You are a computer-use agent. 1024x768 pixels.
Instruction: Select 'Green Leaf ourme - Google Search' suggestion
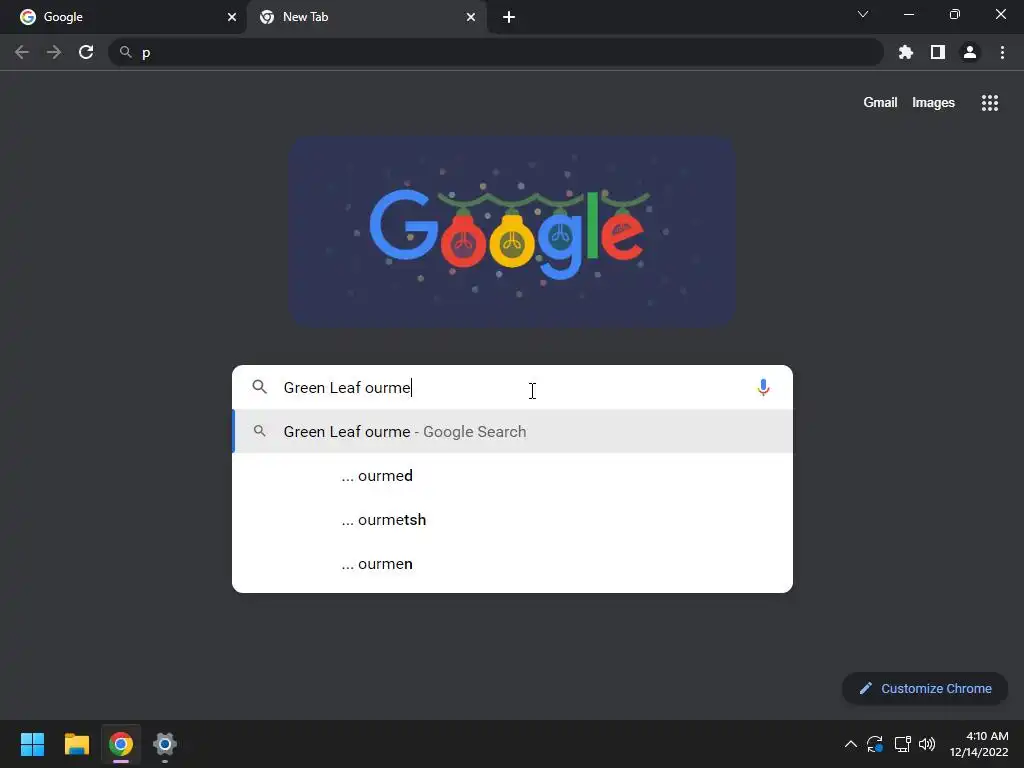(x=513, y=432)
